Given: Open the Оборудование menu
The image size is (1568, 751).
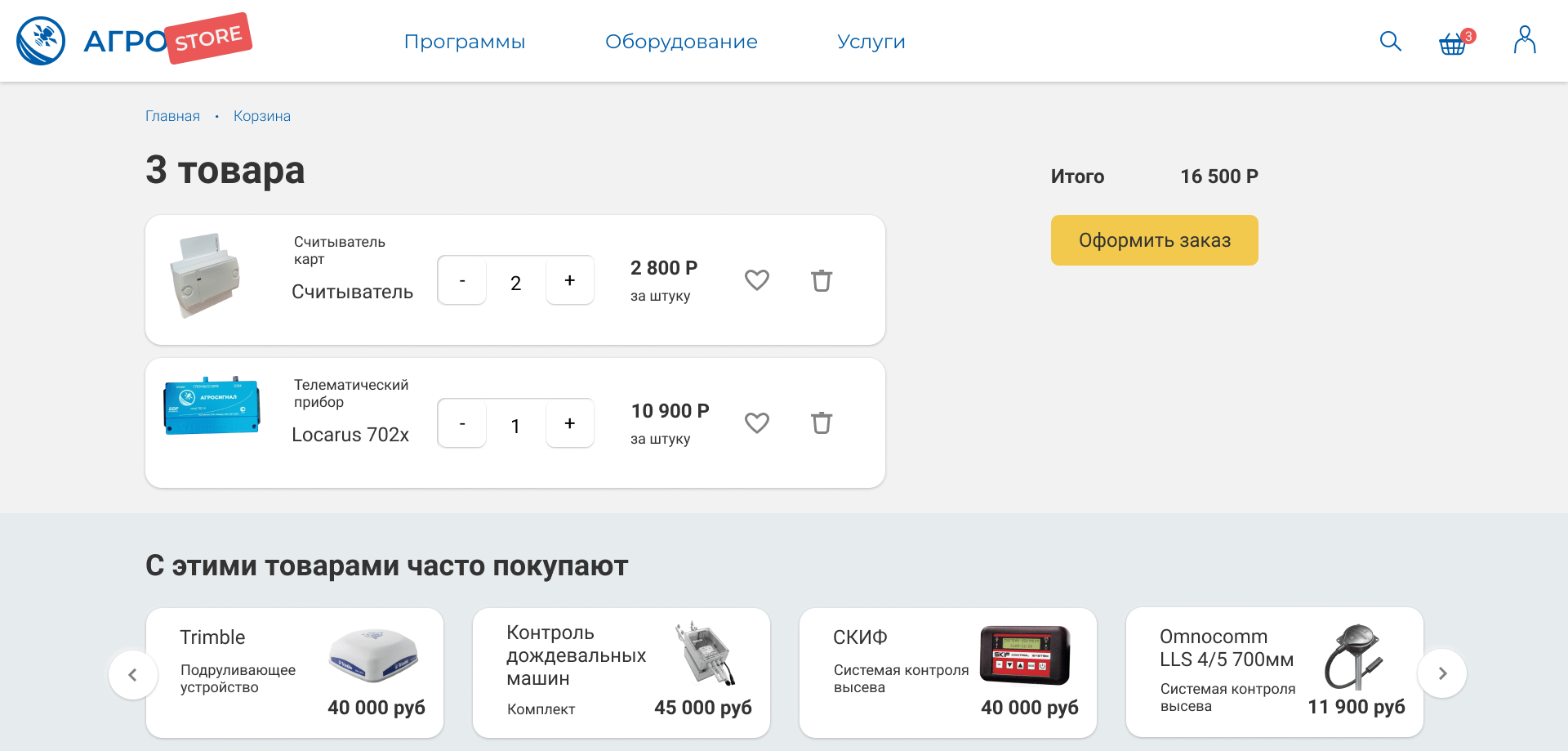Looking at the screenshot, I should (681, 42).
